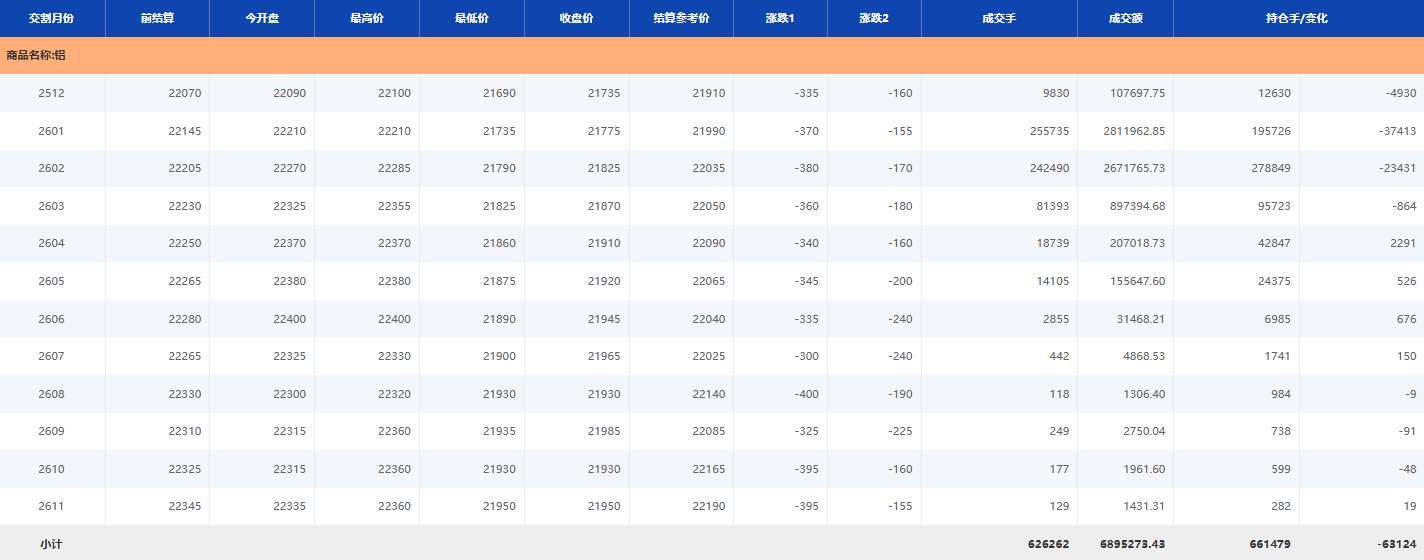Click the 商品名称:铝 group row
This screenshot has width=1424, height=560.
(x=36, y=56)
